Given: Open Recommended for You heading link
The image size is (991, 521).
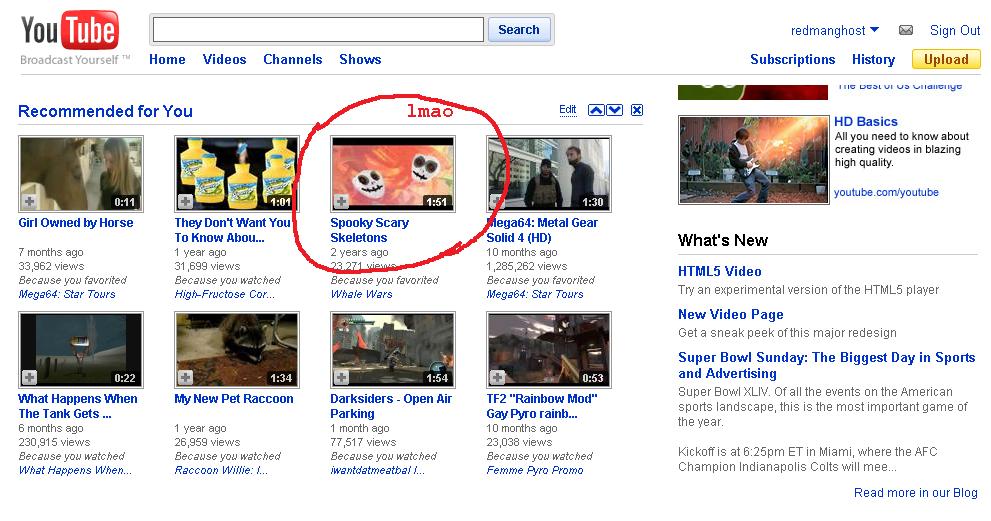Looking at the screenshot, I should tap(106, 111).
